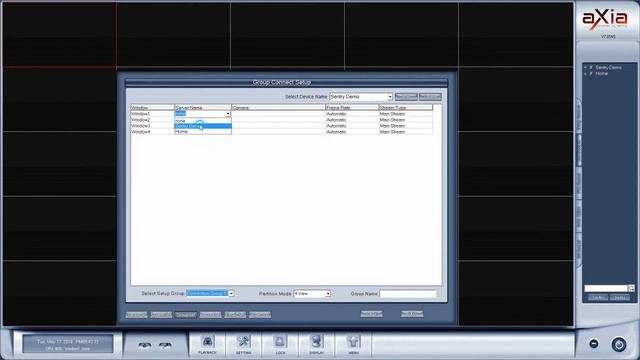Select Home in the device tree
This screenshot has height=360, width=640.
point(601,73)
